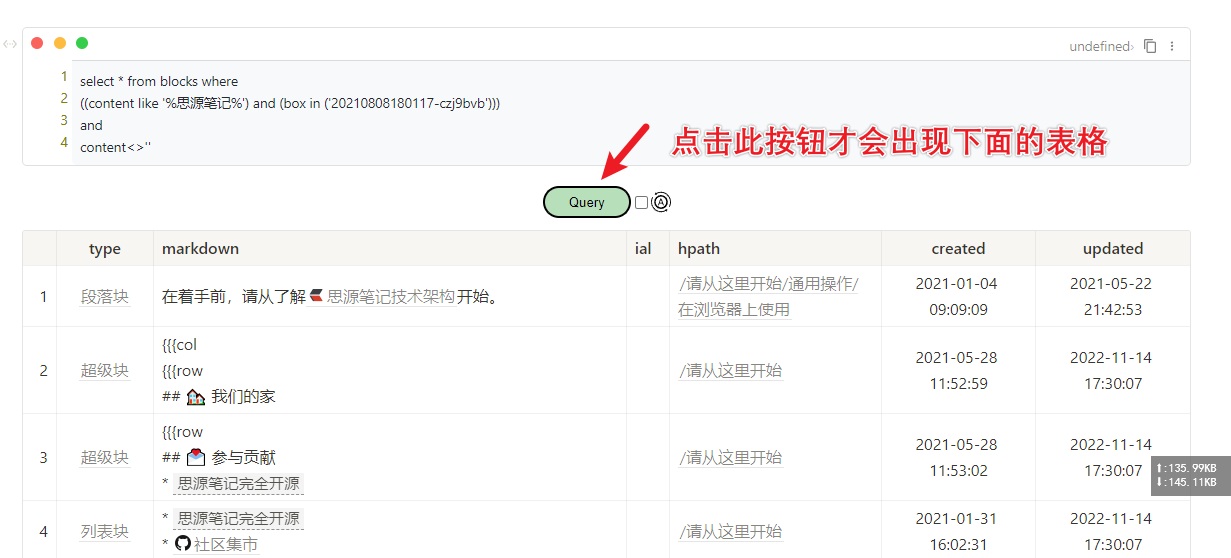
Task: Click the GitHub icon beside 社区集市
Action: [182, 544]
